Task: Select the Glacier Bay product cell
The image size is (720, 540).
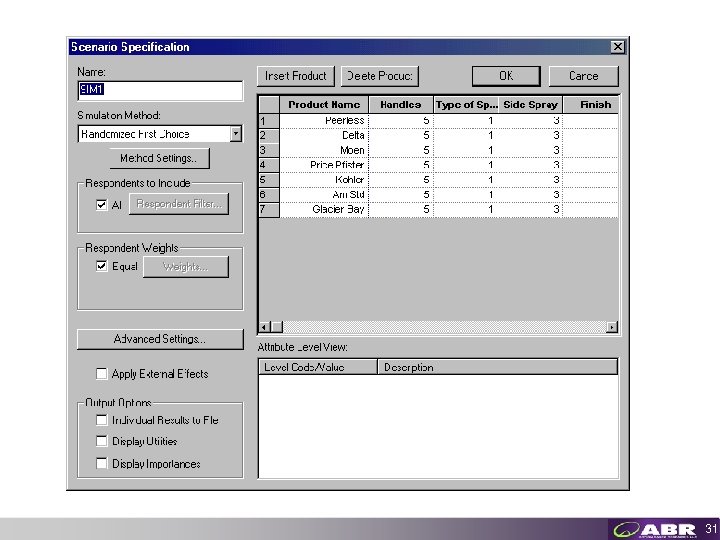Action: tap(324, 209)
